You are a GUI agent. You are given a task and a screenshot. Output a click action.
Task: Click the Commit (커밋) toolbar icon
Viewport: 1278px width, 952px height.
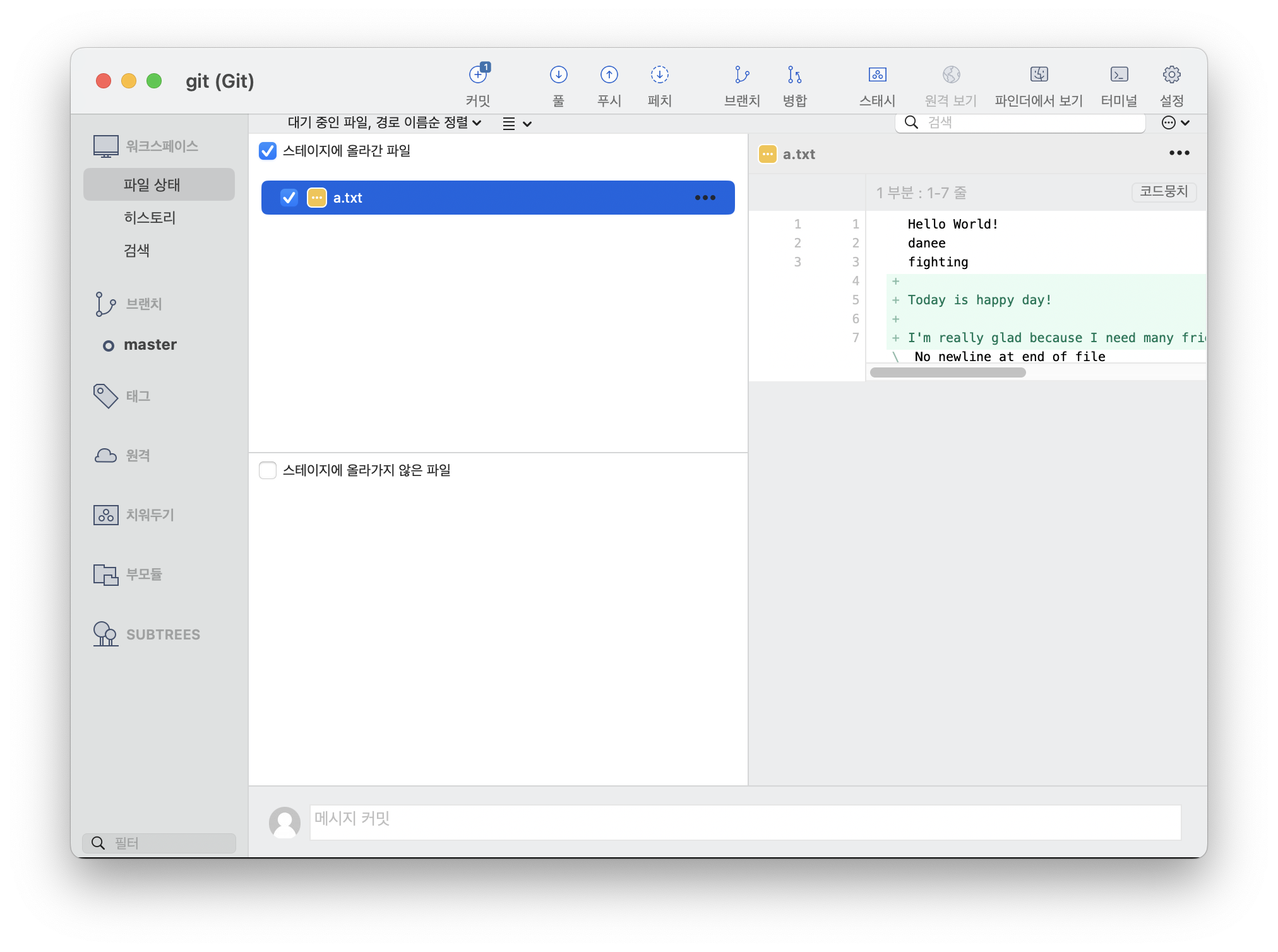[x=478, y=75]
